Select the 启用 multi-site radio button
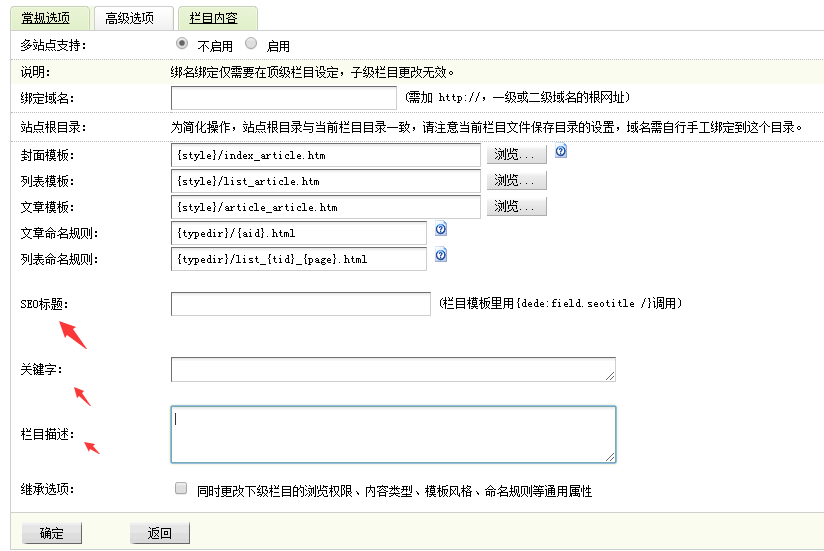 pos(251,44)
